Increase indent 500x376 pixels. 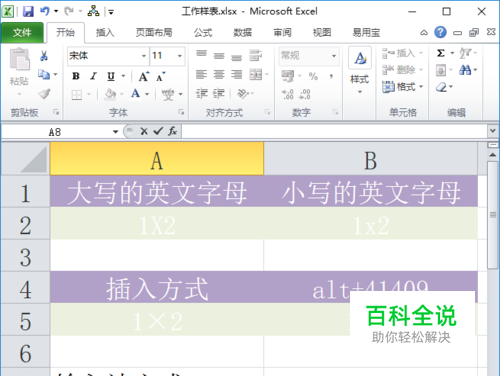219,94
